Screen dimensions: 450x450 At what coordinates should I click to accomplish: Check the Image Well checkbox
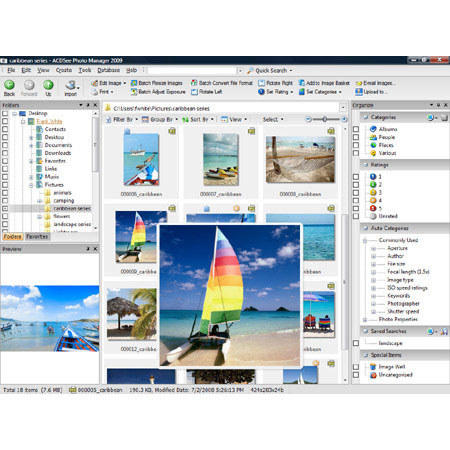(x=356, y=367)
